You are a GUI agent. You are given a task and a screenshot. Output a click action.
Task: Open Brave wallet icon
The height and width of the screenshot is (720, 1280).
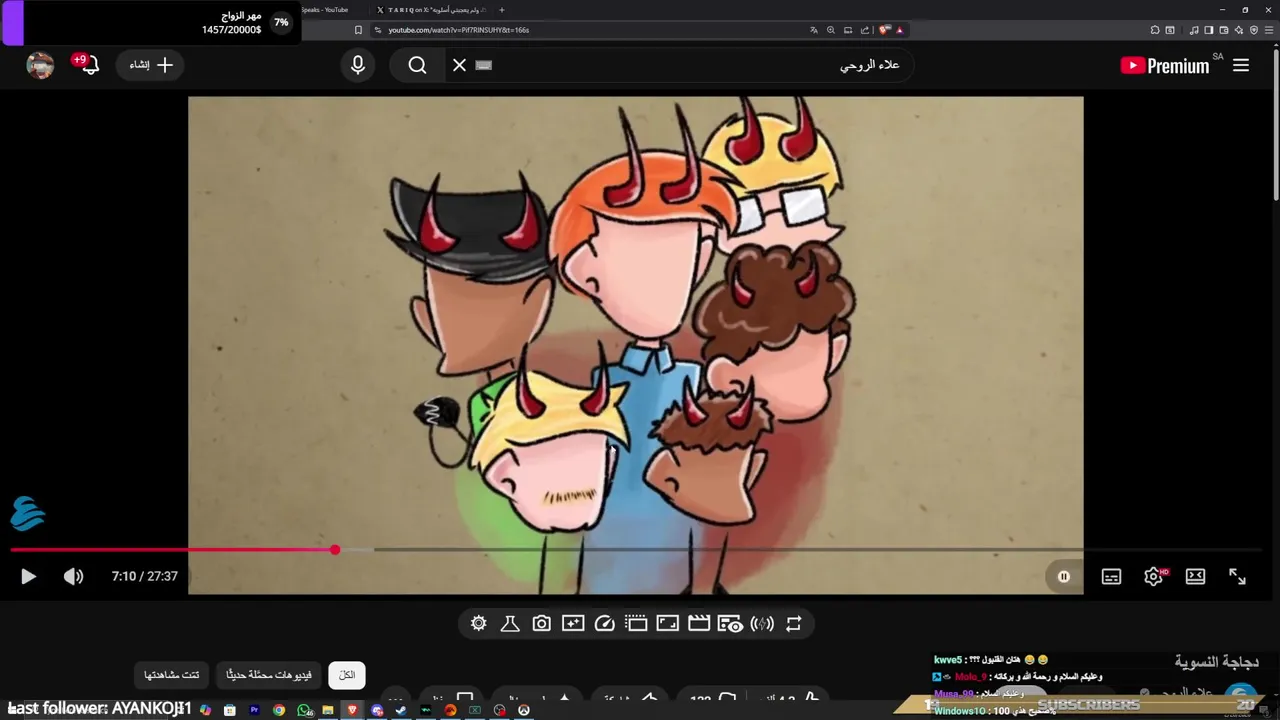1224,30
